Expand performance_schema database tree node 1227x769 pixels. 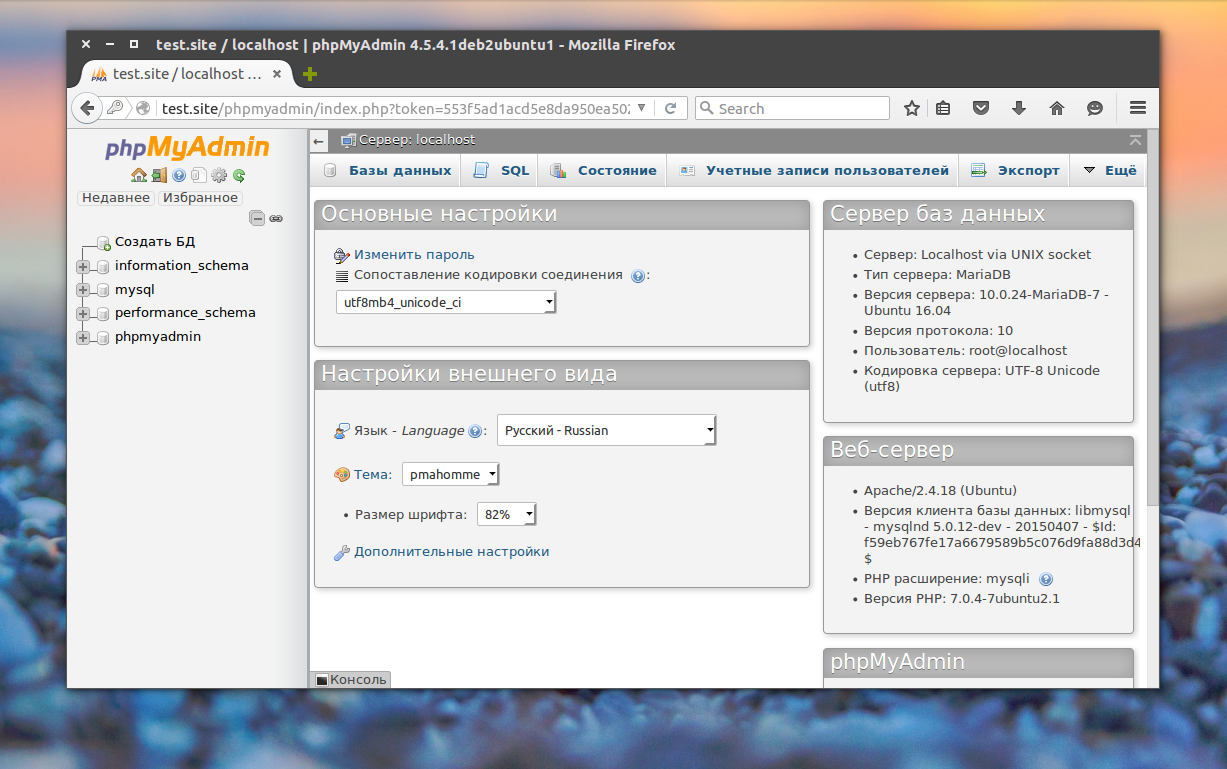[83, 313]
